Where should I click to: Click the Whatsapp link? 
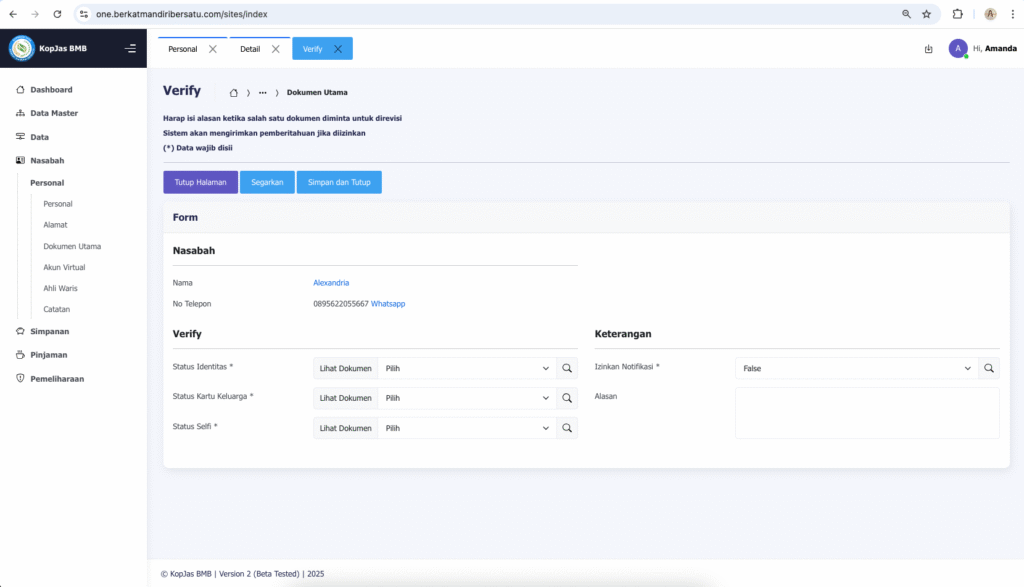(388, 303)
